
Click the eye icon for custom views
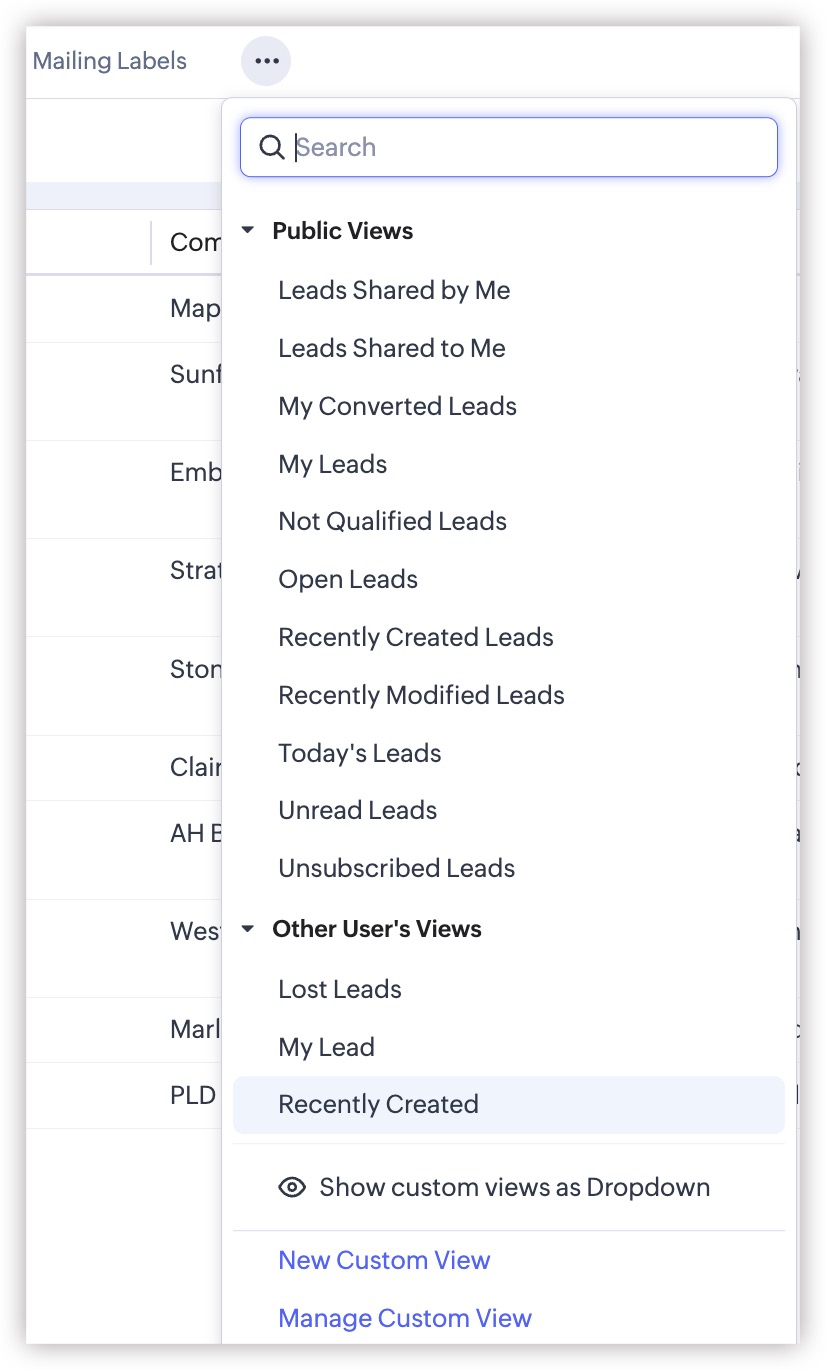coord(292,1188)
